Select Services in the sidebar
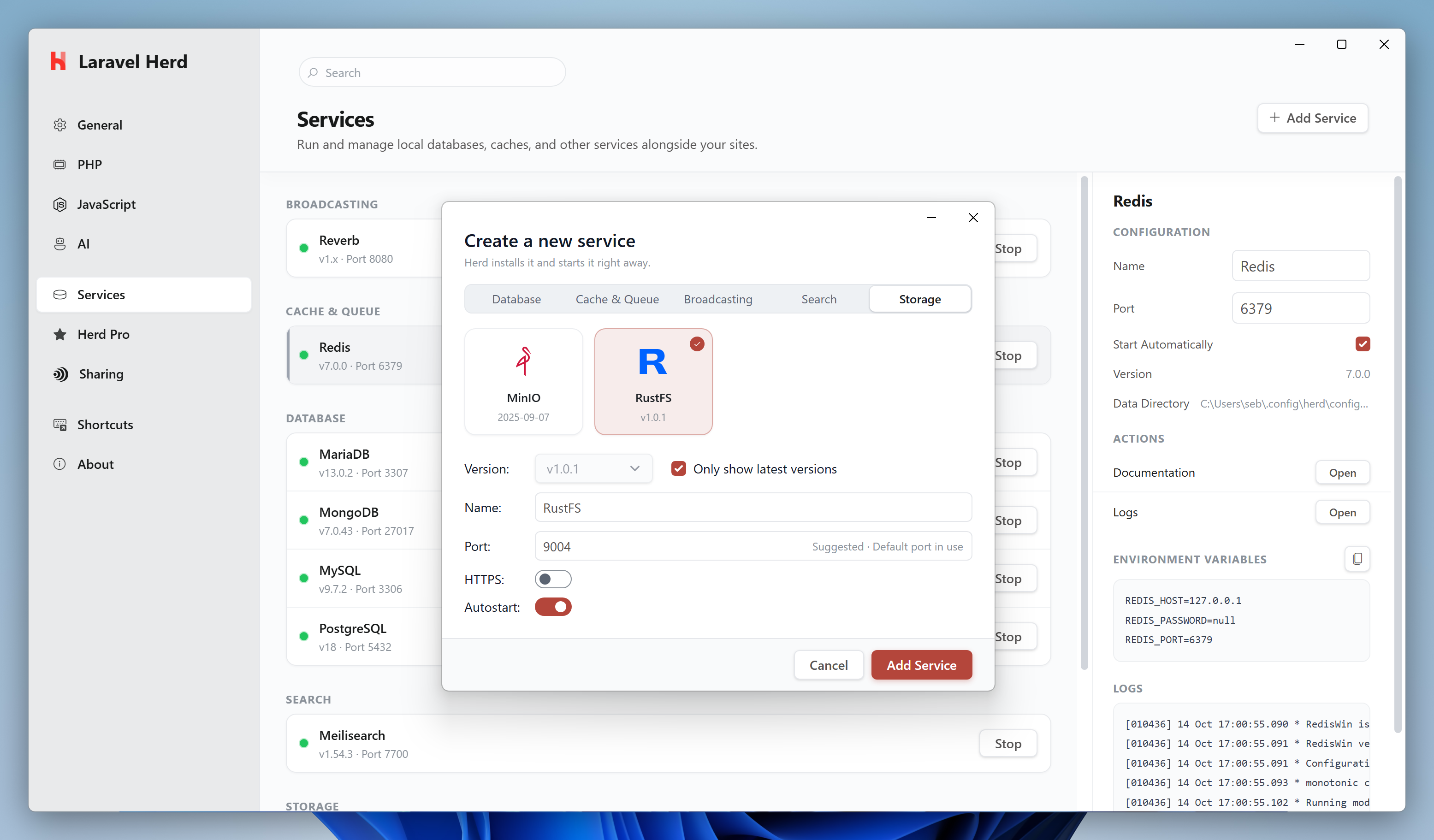This screenshot has width=1434, height=840. (144, 294)
